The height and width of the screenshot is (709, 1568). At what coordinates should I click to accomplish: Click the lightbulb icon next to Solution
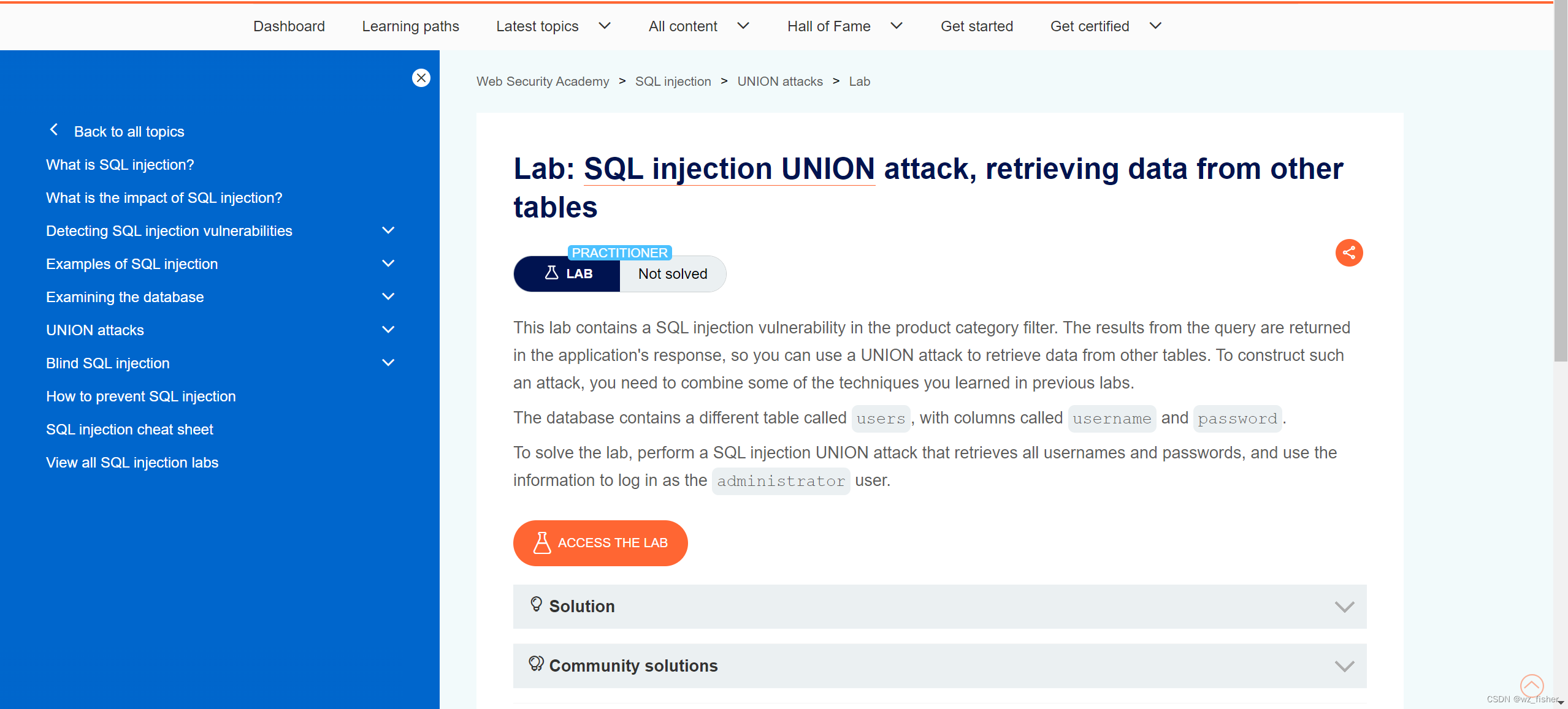536,604
